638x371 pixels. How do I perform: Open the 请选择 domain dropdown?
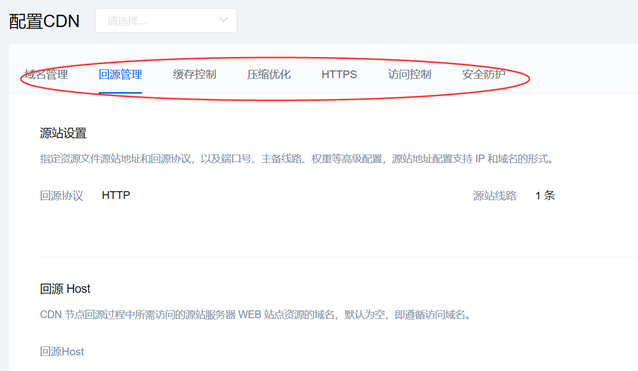click(x=166, y=20)
